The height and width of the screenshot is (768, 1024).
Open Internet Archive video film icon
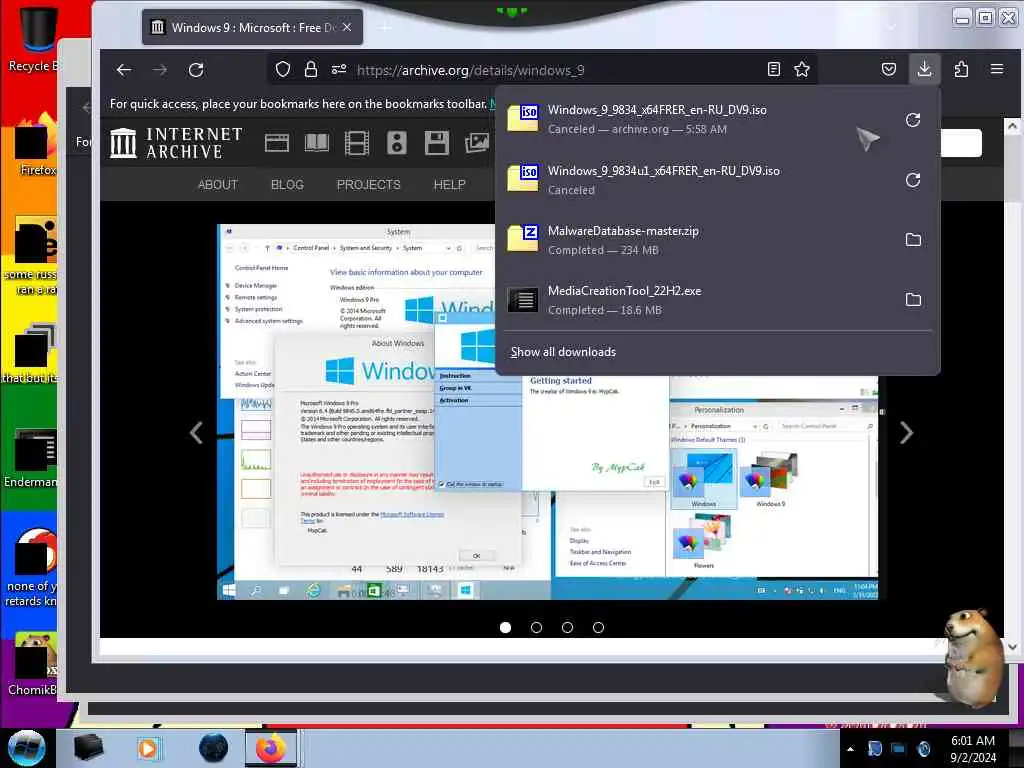click(x=357, y=143)
